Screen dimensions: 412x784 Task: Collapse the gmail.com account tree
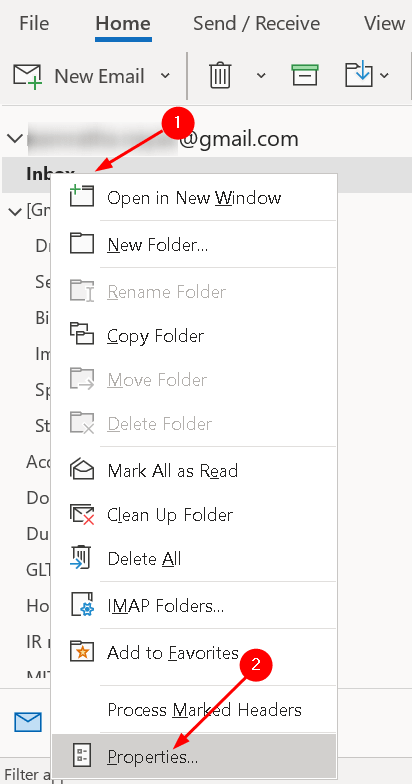click(16, 138)
